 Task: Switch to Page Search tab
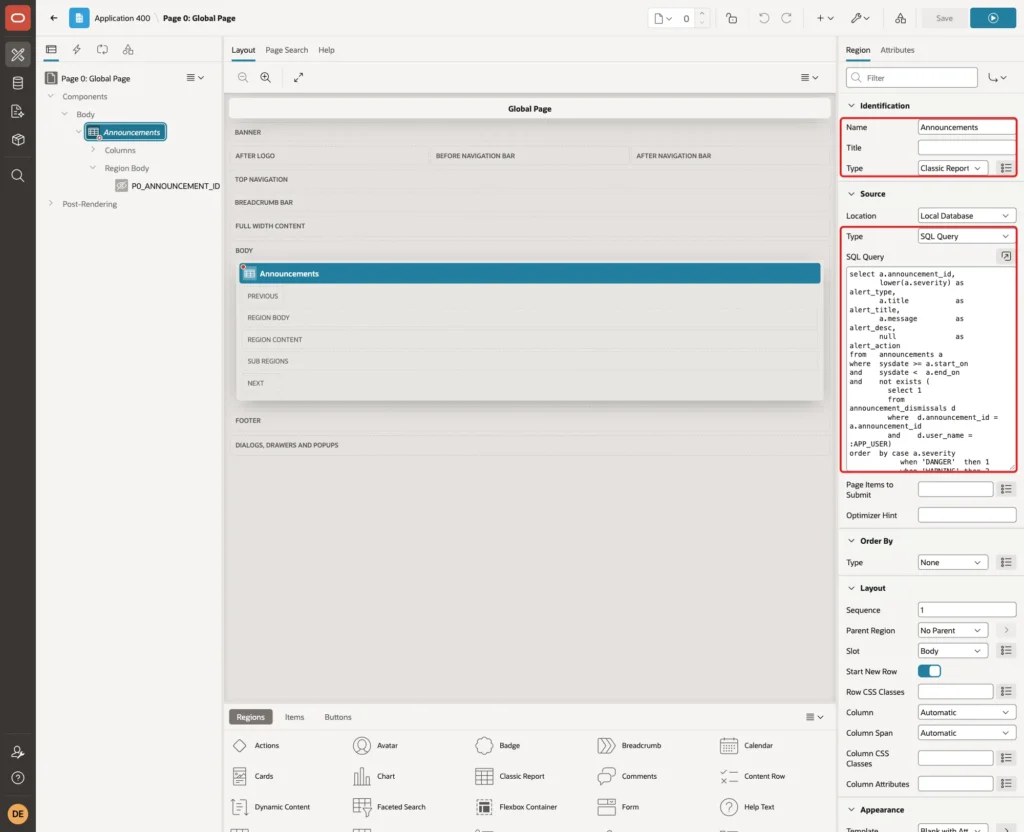(286, 50)
